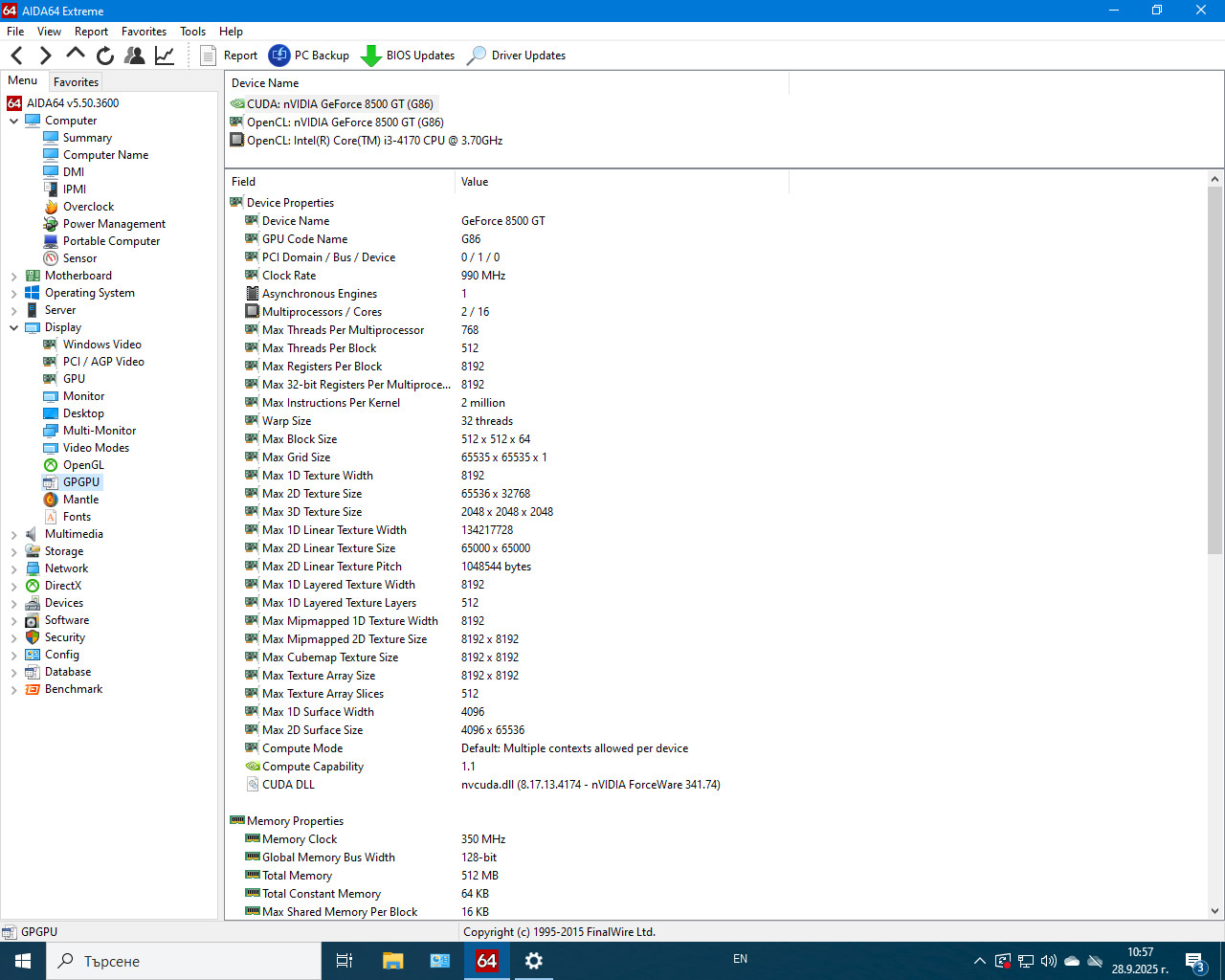
Task: Click the Back navigation arrow
Action: click(x=16, y=56)
